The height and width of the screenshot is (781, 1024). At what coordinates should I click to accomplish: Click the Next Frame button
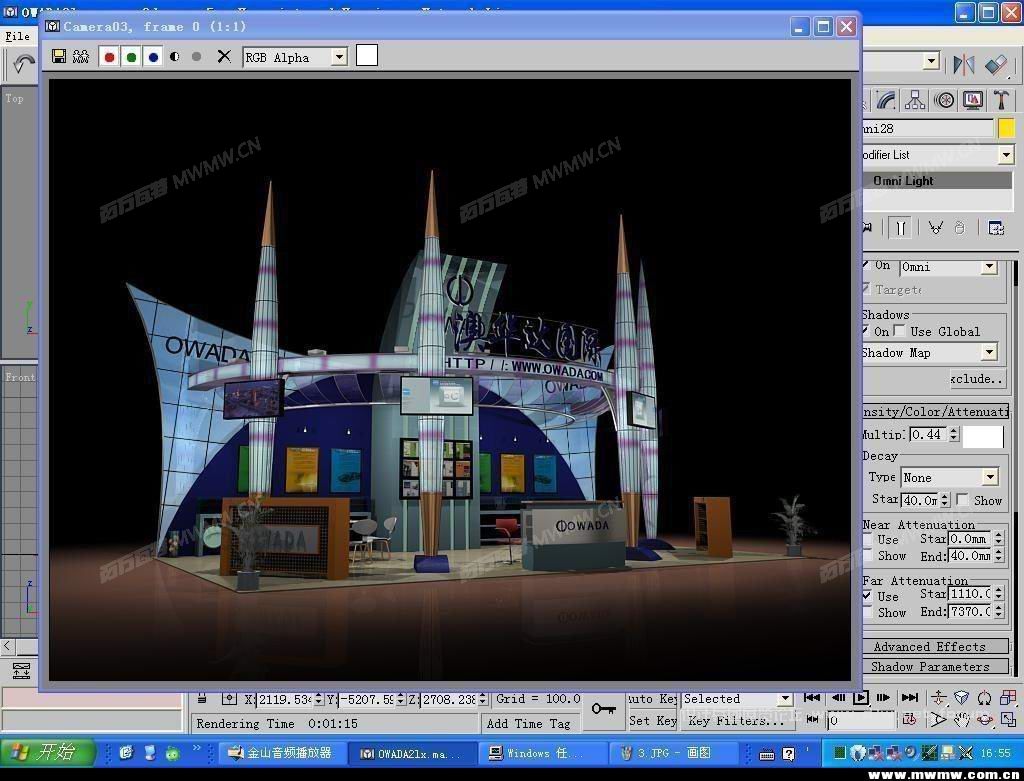(x=883, y=698)
